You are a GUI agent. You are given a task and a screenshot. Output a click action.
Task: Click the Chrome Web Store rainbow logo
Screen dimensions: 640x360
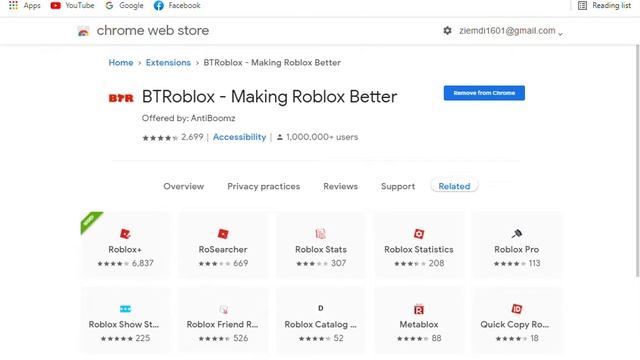83,31
